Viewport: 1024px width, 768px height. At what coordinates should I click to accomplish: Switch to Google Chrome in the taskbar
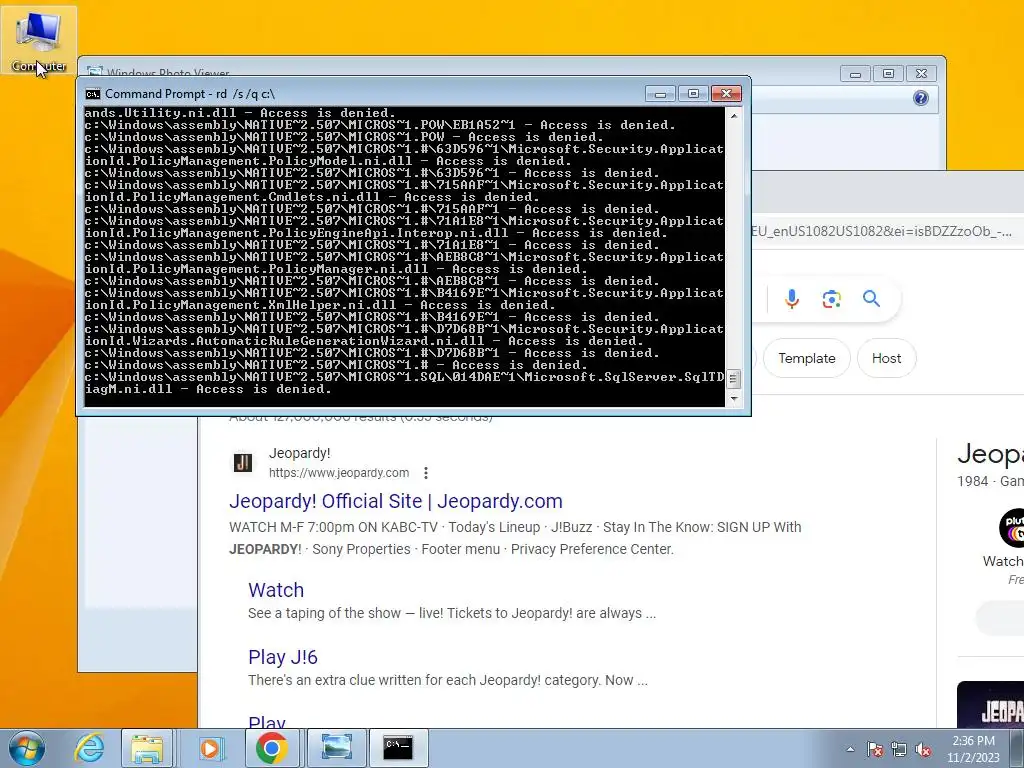(272, 748)
